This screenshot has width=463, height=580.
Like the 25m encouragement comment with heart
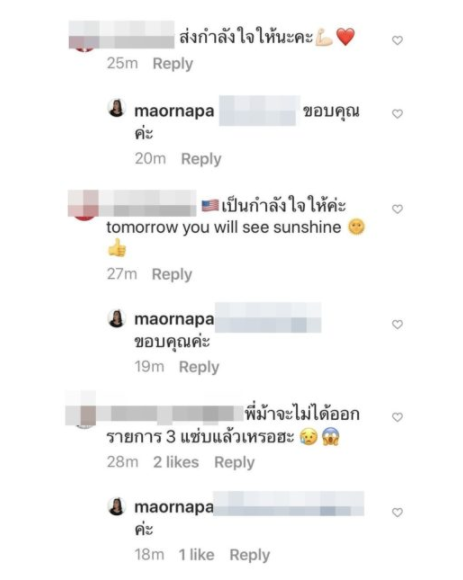[397, 40]
